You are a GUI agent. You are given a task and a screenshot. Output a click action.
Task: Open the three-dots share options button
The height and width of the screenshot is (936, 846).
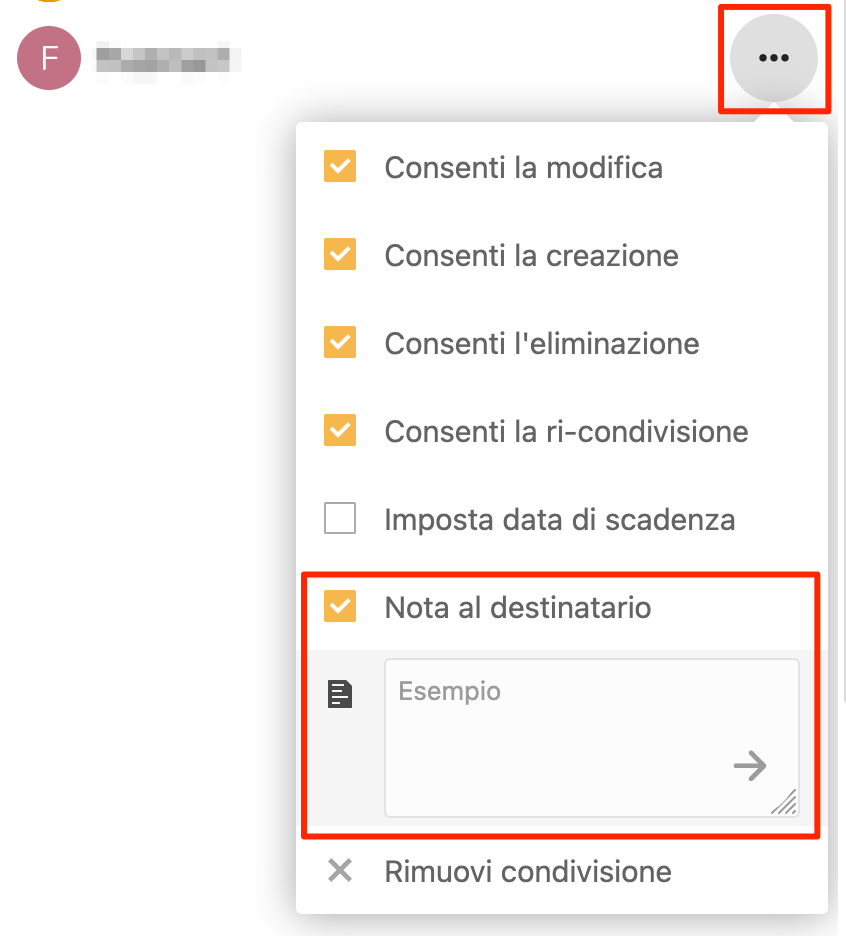(x=774, y=58)
